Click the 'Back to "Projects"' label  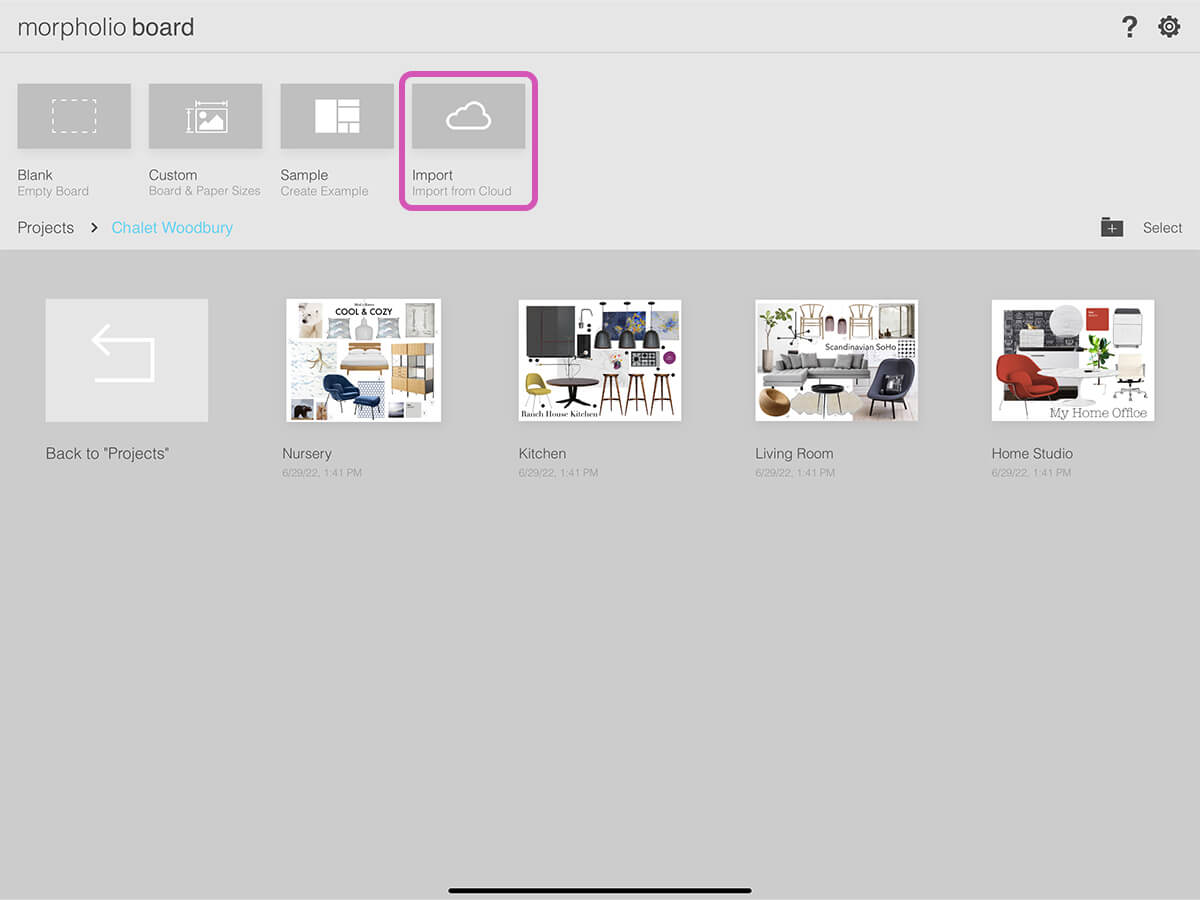pyautogui.click(x=107, y=453)
